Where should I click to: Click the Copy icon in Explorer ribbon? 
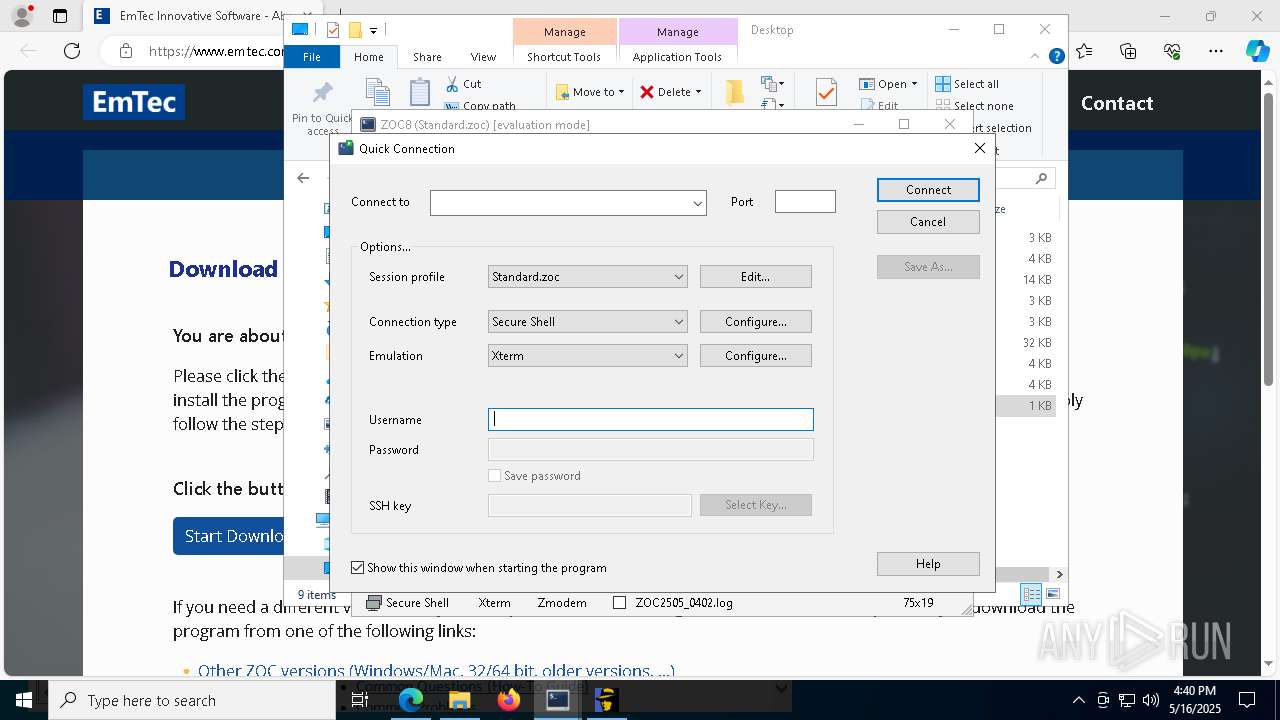(377, 92)
